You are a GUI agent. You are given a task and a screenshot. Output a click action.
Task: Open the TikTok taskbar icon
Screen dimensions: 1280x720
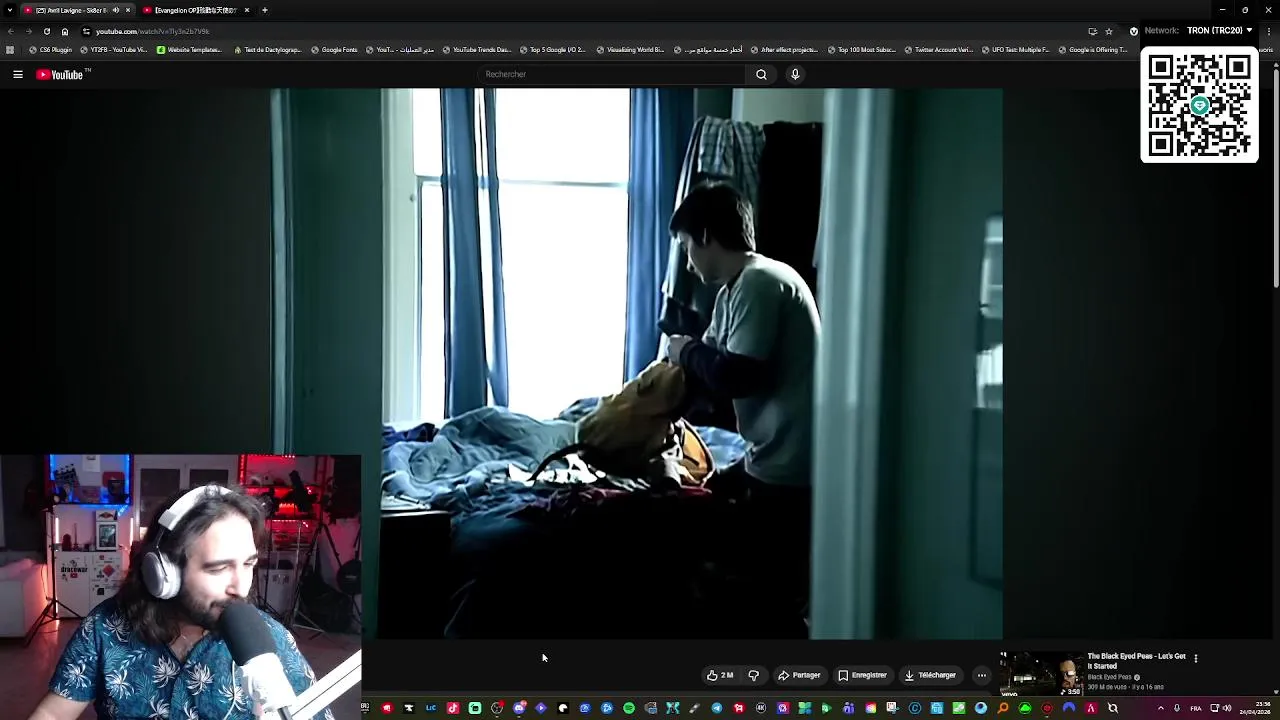pos(452,708)
